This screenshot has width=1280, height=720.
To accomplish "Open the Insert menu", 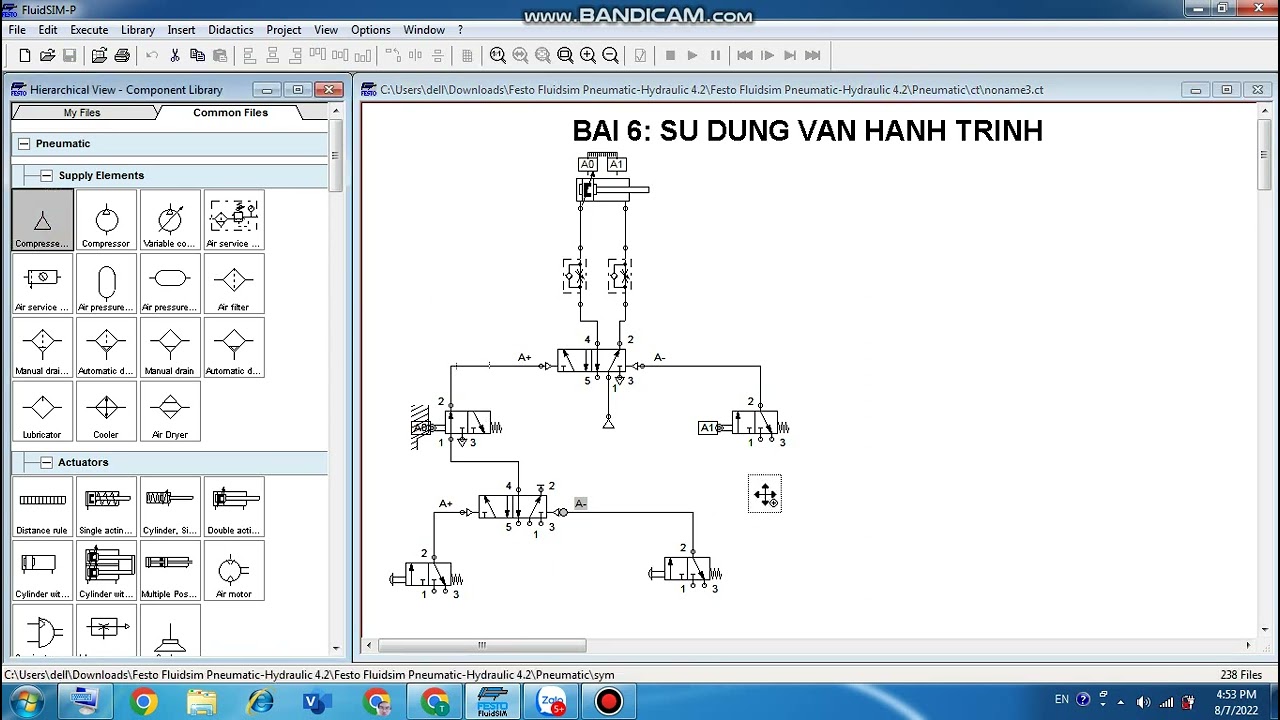I will click(x=181, y=30).
